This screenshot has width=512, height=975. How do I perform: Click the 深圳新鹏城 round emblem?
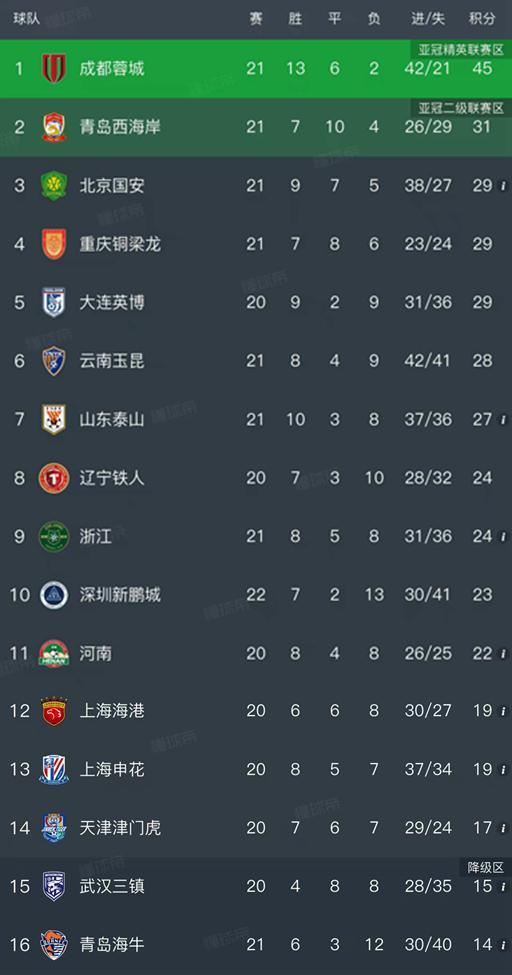[x=54, y=594]
